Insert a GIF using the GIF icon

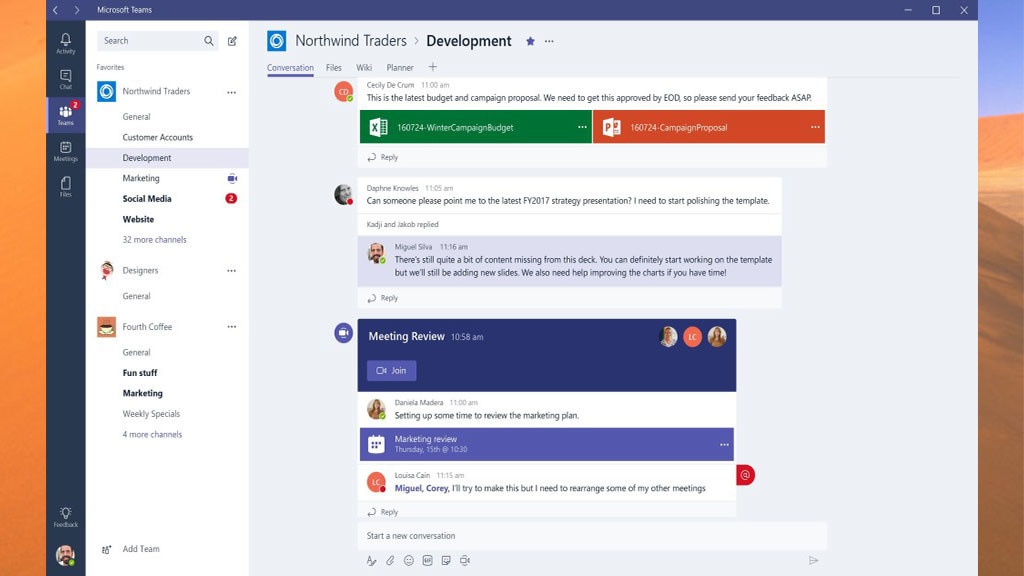(426, 561)
